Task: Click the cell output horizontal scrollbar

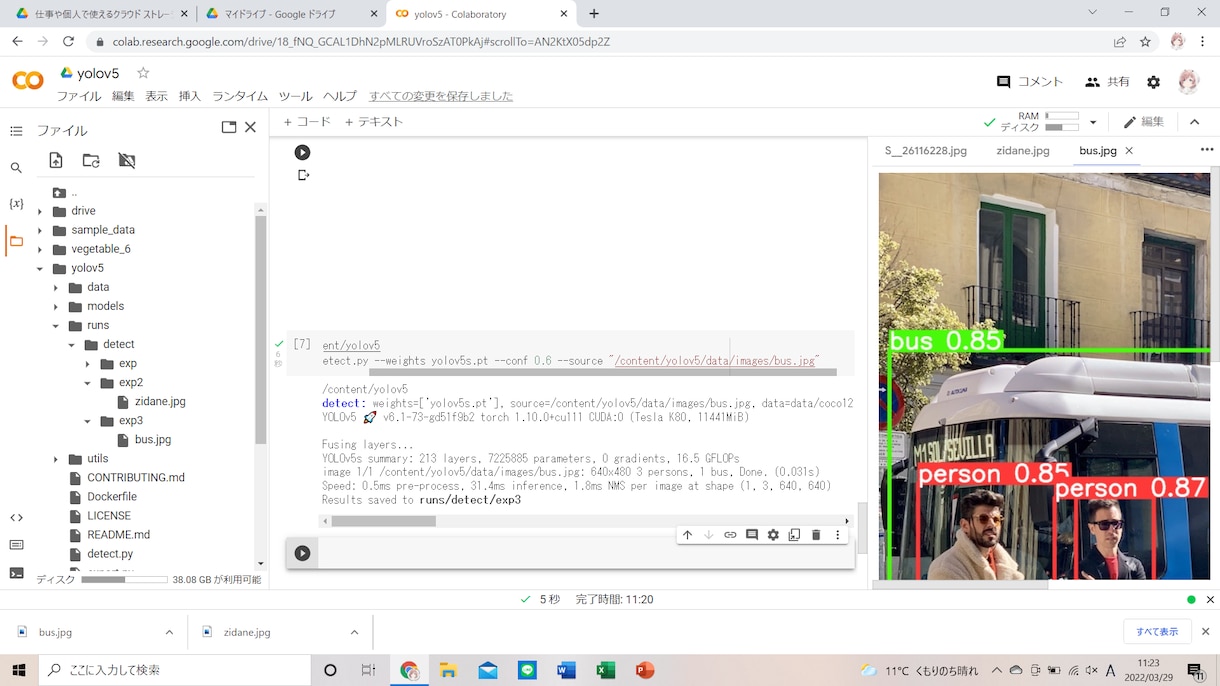Action: 383,521
